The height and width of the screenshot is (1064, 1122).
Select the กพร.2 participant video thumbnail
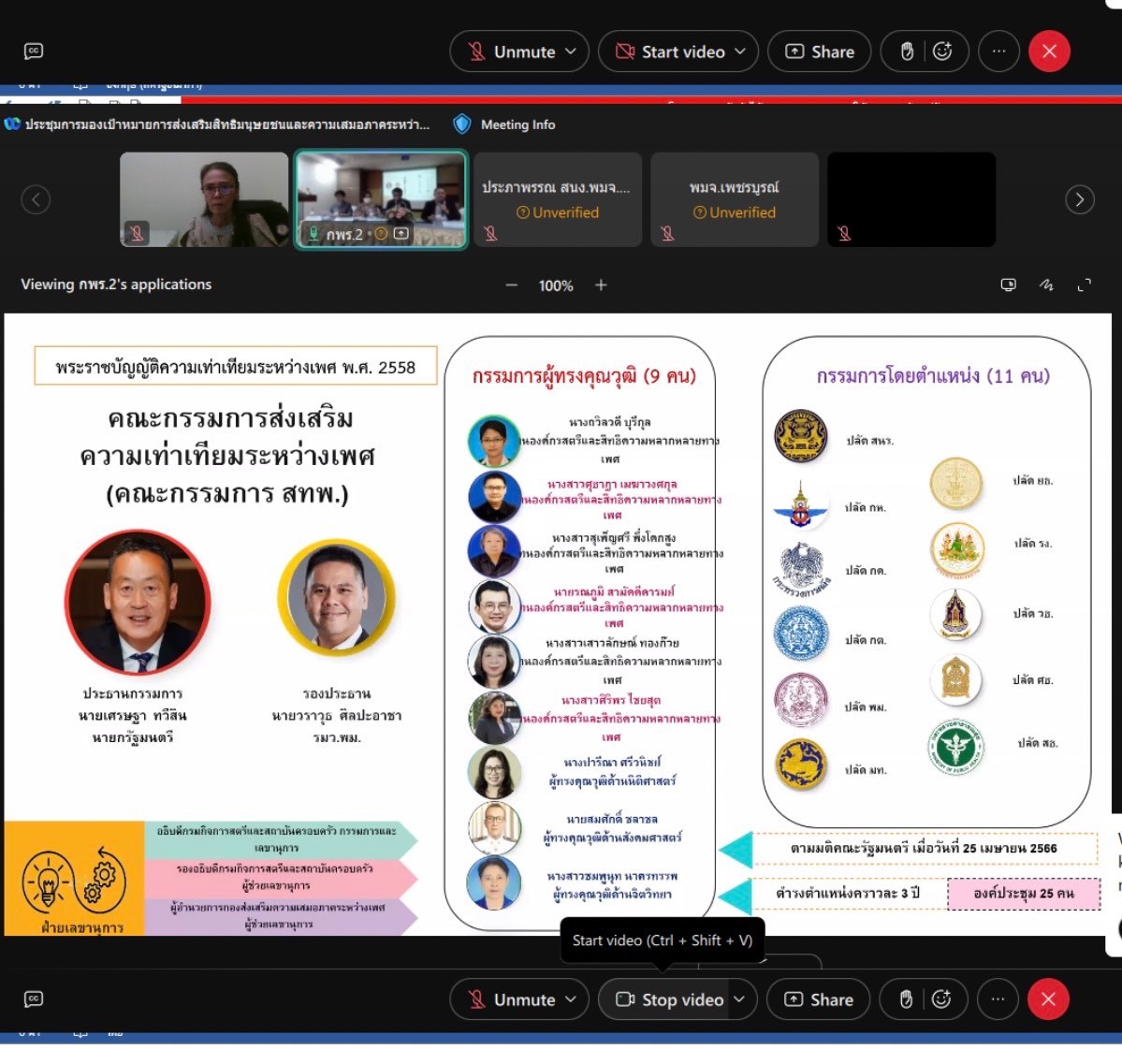(381, 199)
